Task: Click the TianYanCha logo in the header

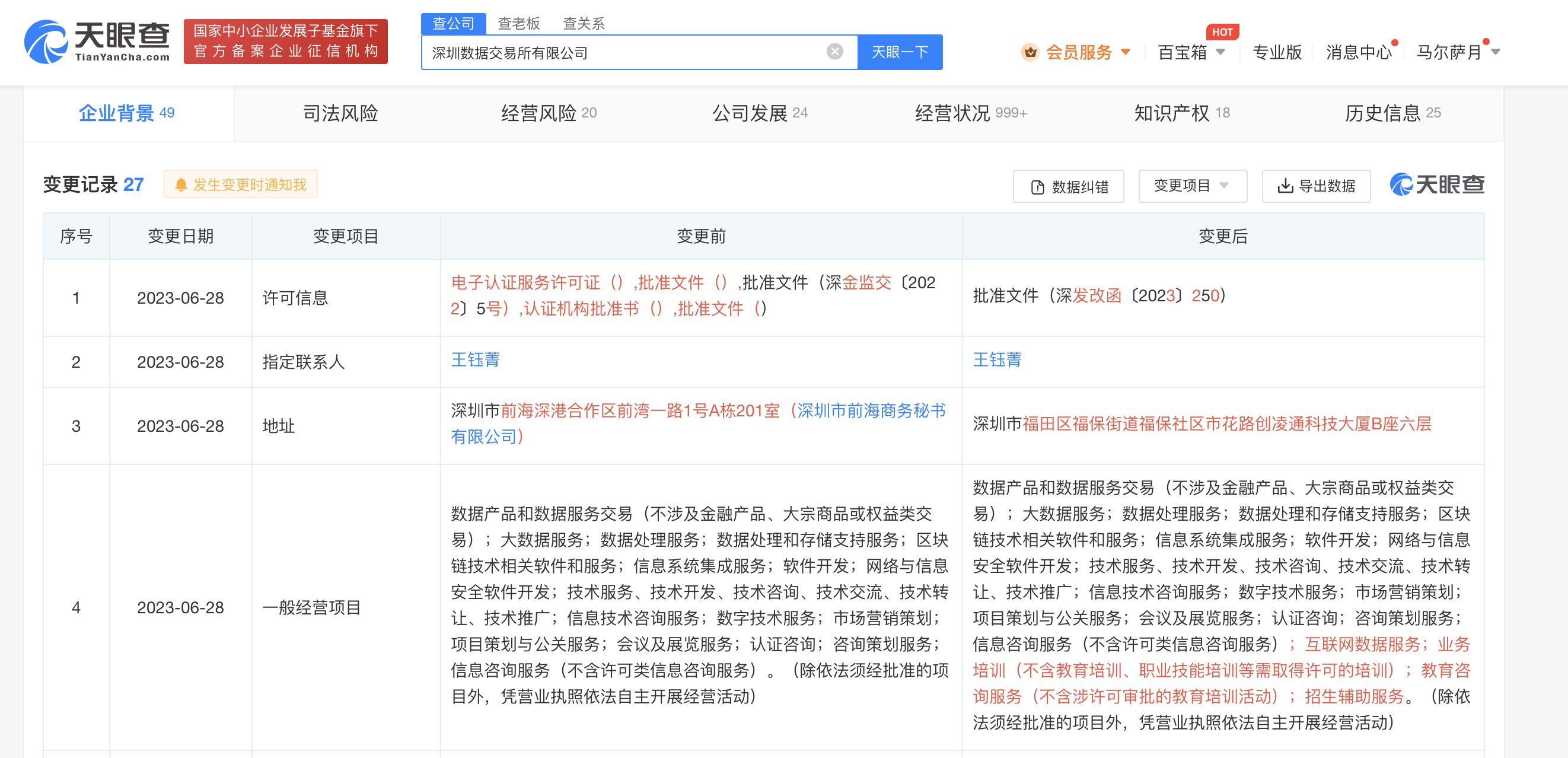Action: pos(97,42)
